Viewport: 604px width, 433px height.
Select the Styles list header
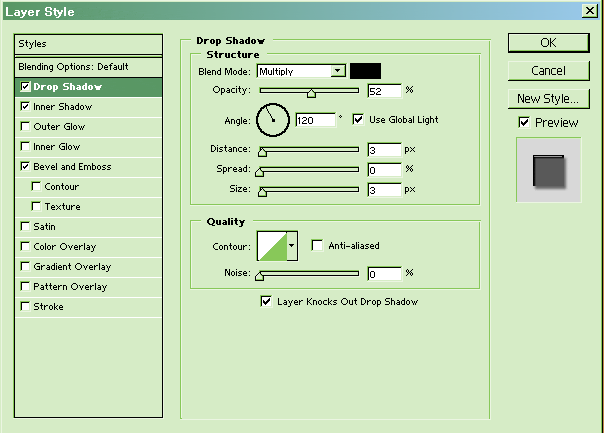(x=88, y=44)
